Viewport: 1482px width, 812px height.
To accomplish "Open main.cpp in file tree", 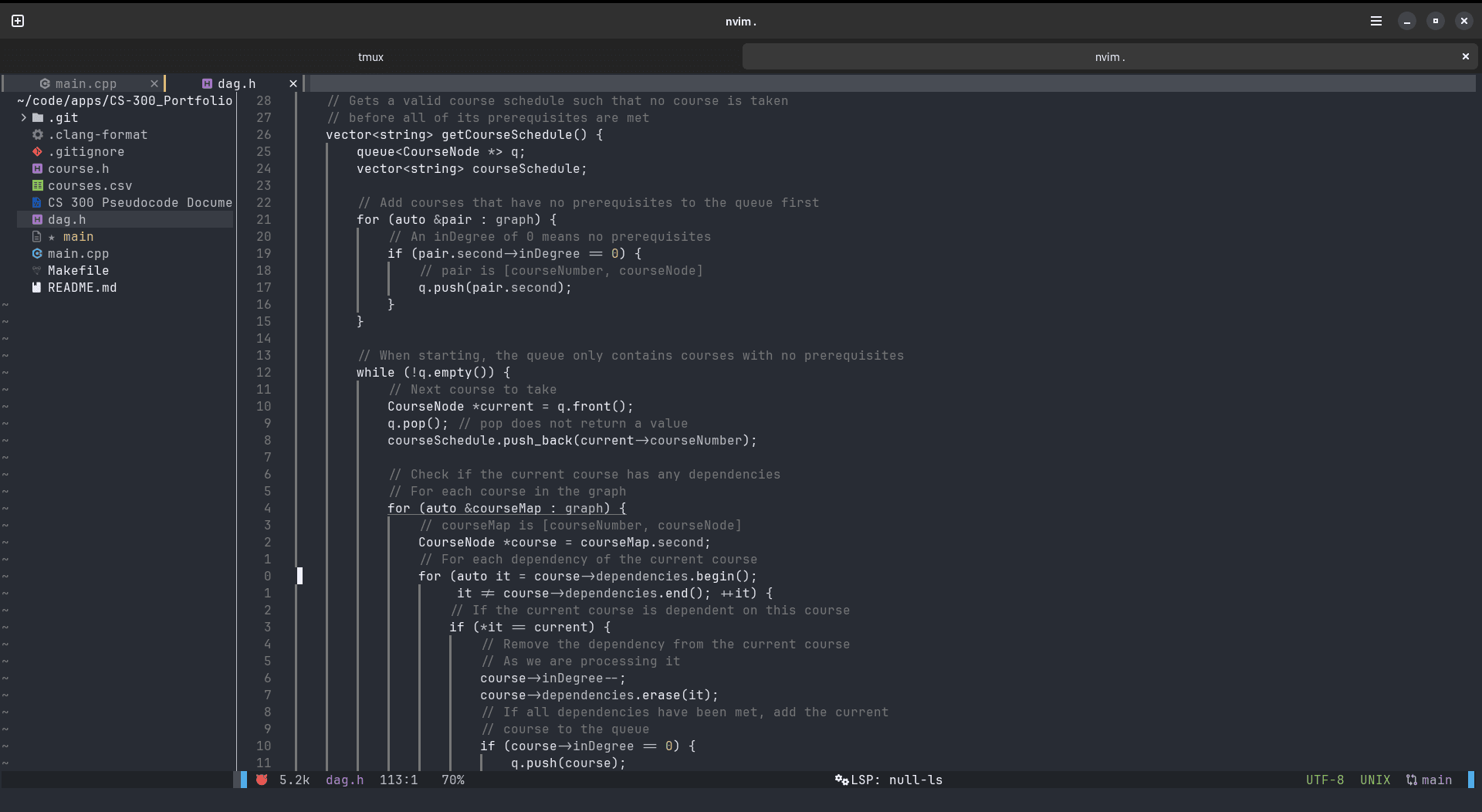I will point(78,253).
